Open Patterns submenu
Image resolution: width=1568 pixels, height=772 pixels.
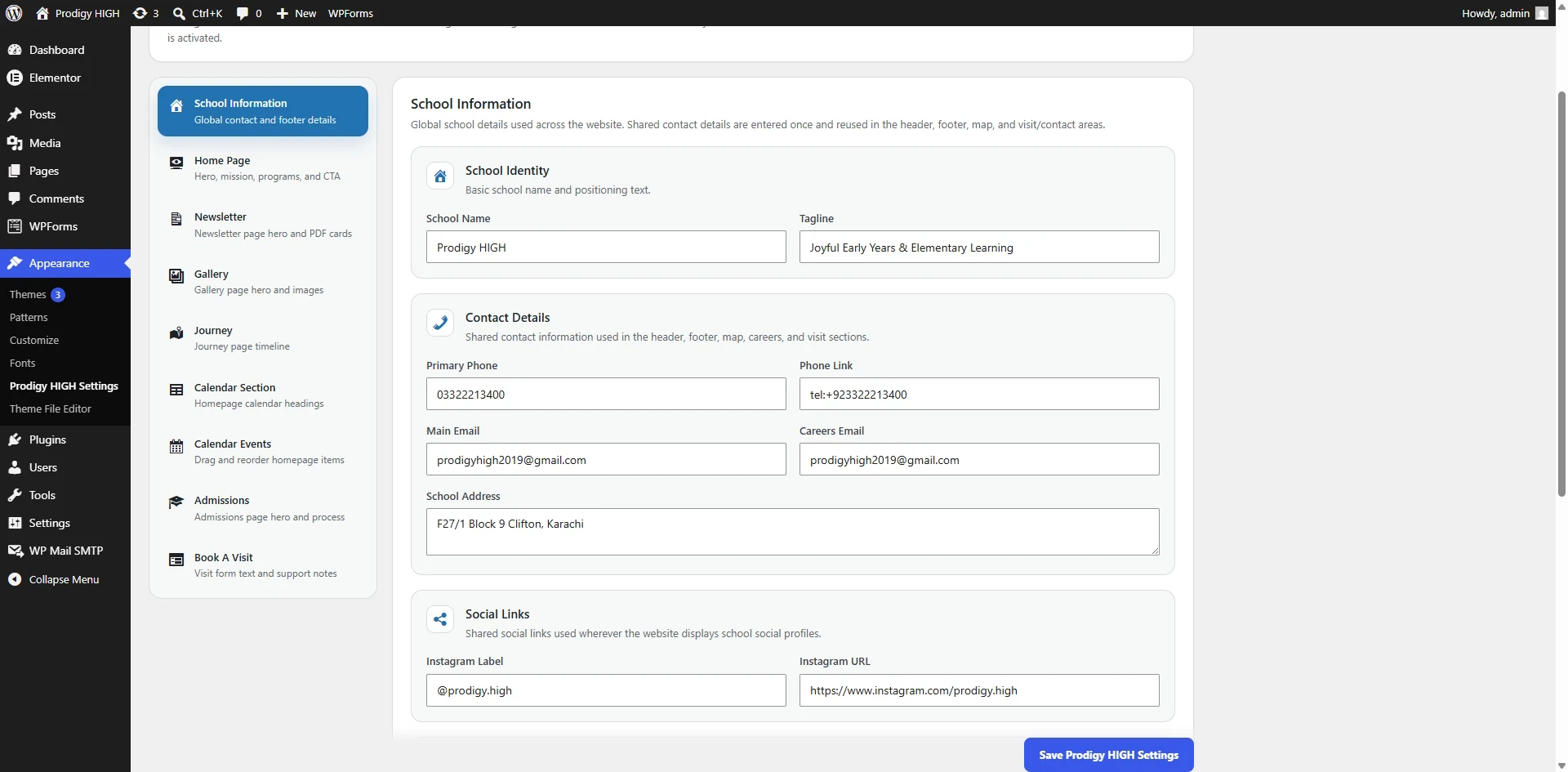pyautogui.click(x=29, y=317)
